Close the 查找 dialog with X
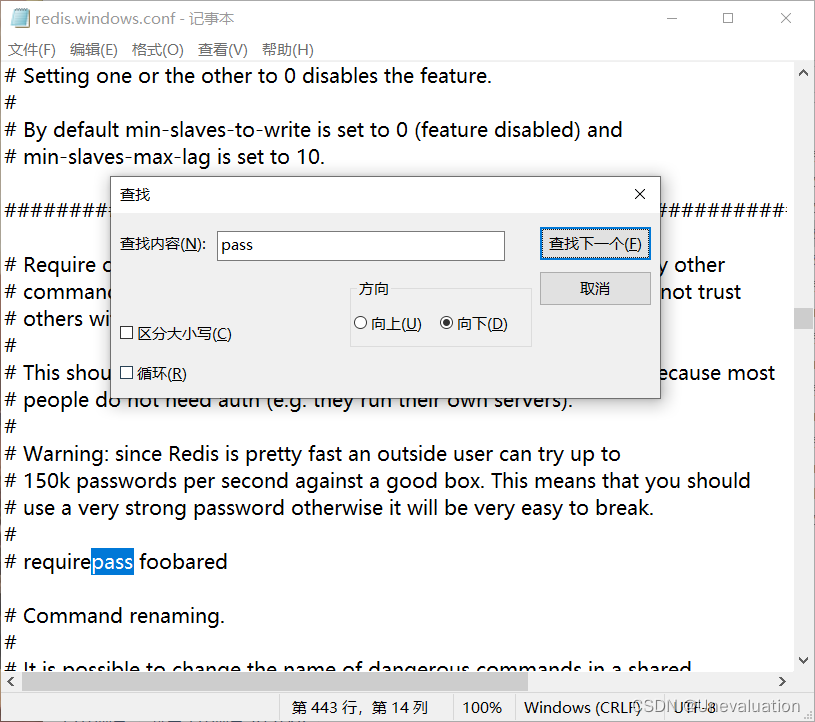 (640, 194)
